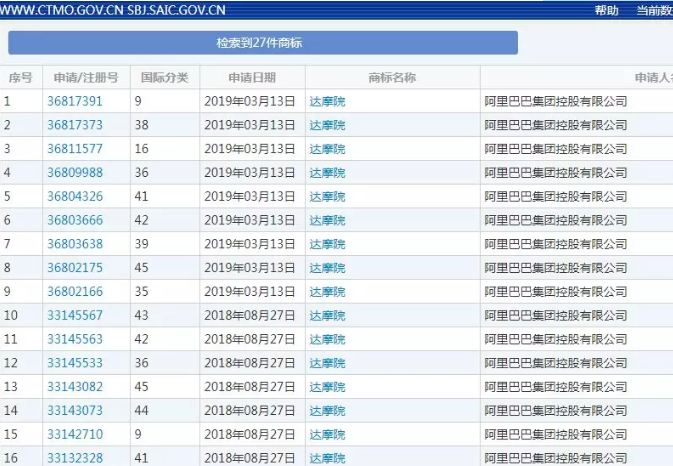Select class 35 cell in row 36802166
The width and height of the screenshot is (673, 466).
165,291
